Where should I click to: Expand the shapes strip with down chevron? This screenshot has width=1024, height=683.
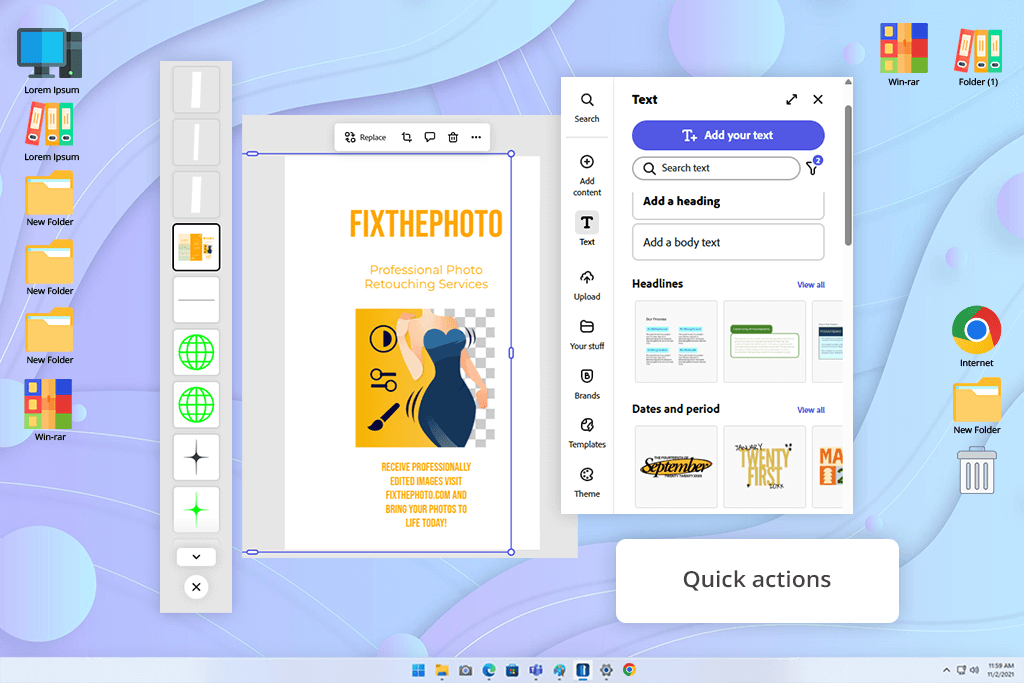tap(196, 557)
